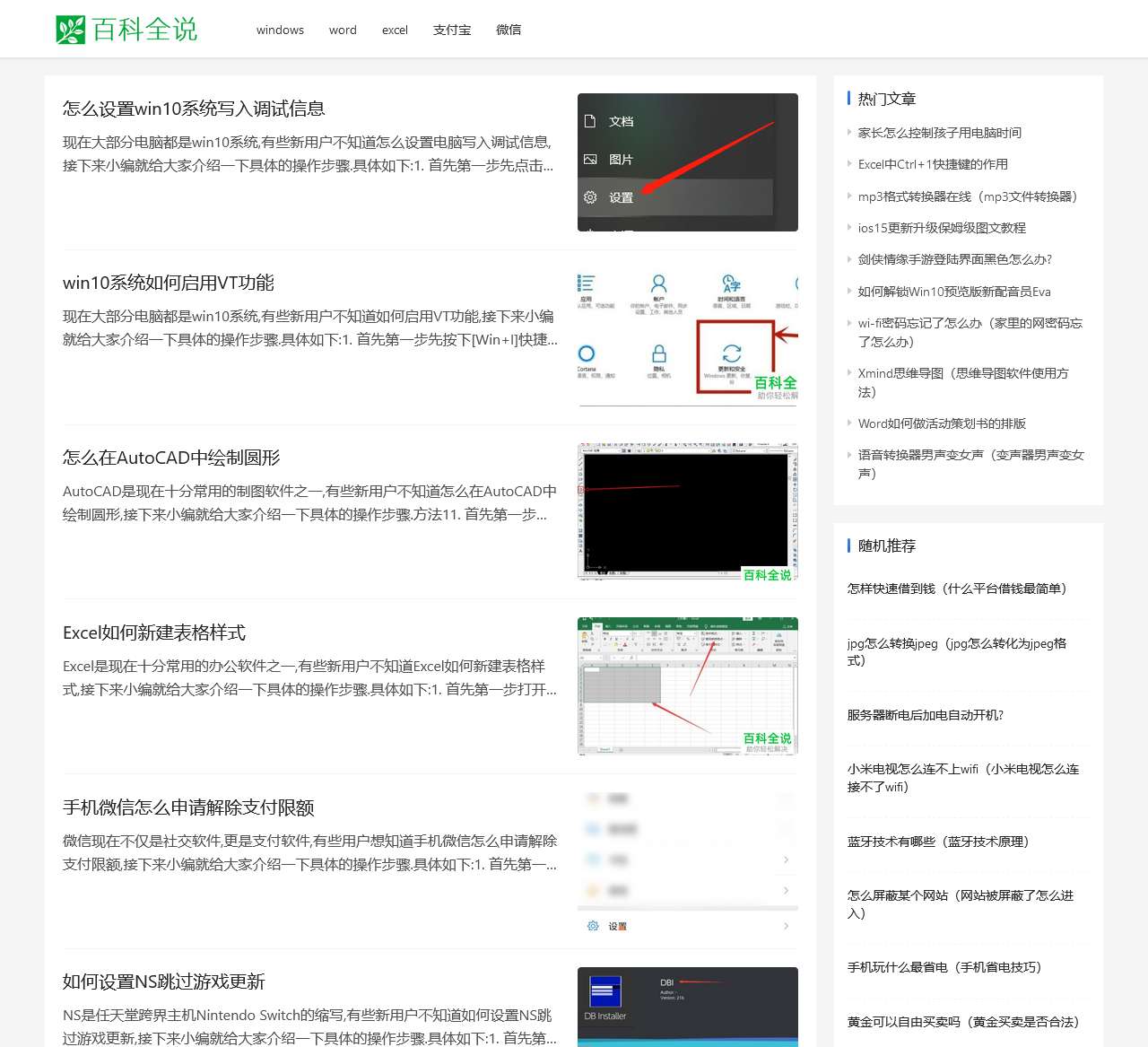Screen dimensions: 1148x1047
Task: Select the 帐户 person icon in settings thumbnail
Action: tap(659, 283)
